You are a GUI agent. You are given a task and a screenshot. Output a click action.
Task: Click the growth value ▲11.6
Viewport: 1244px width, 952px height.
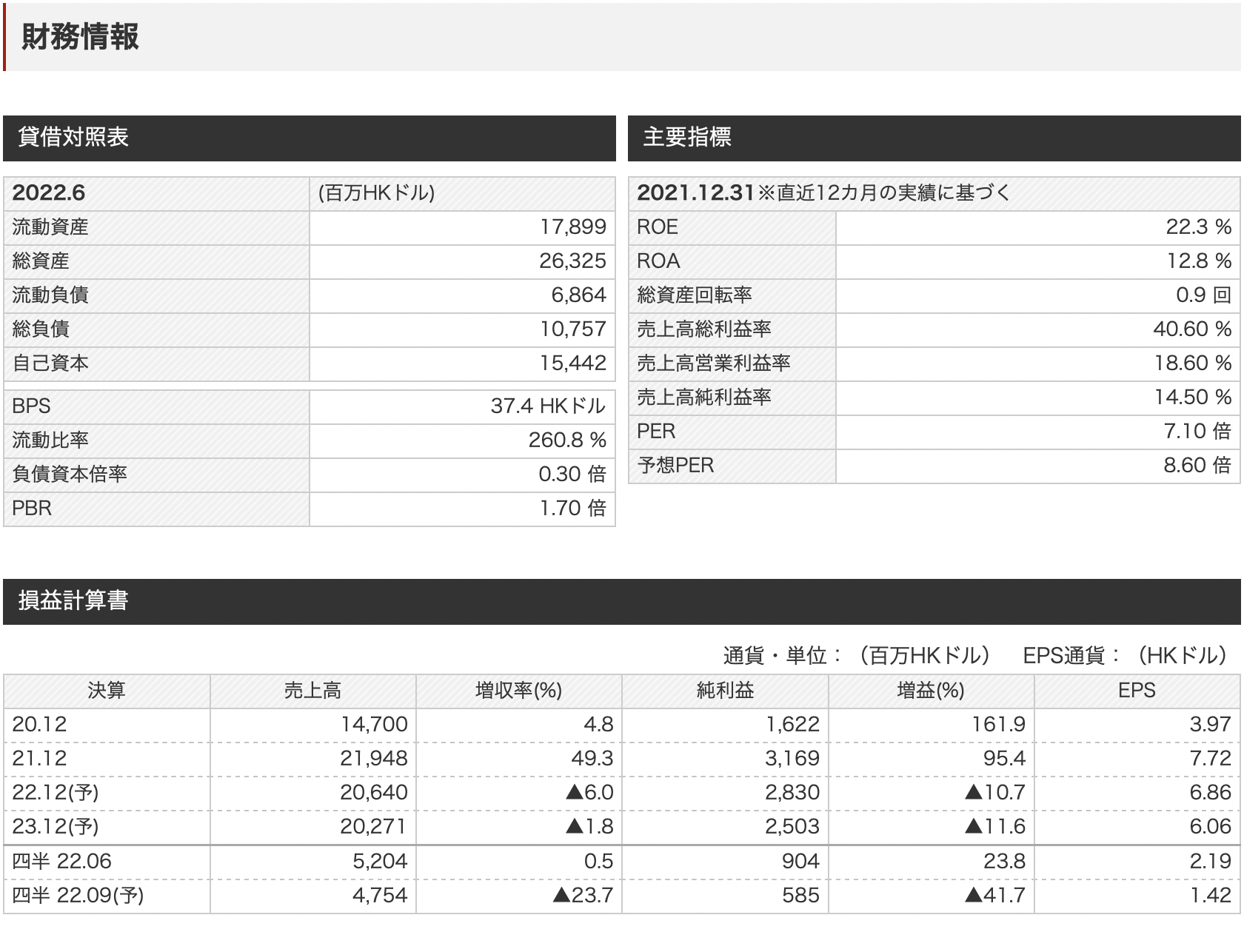pyautogui.click(x=995, y=827)
